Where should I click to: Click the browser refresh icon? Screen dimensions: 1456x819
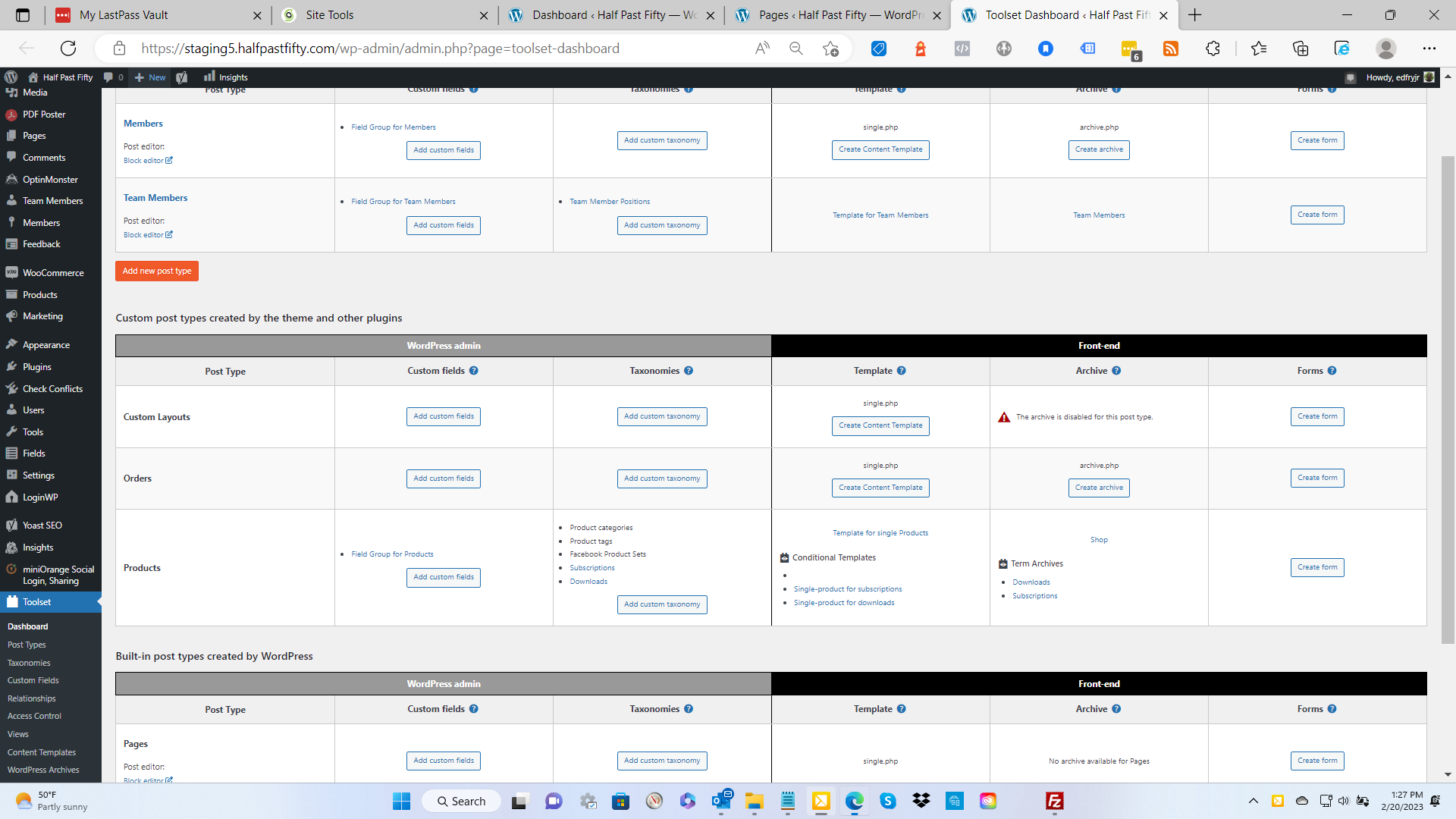[x=68, y=49]
